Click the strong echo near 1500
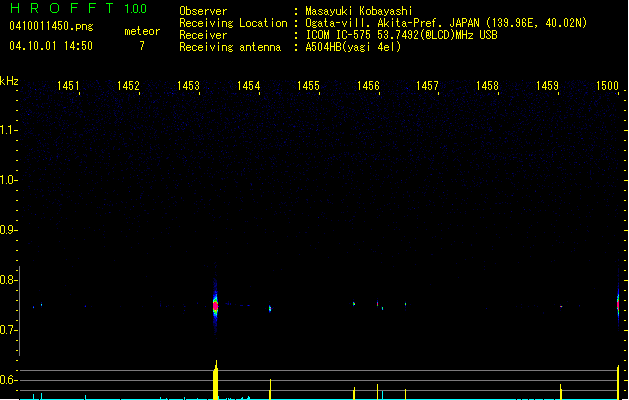The height and width of the screenshot is (400, 629). click(618, 304)
